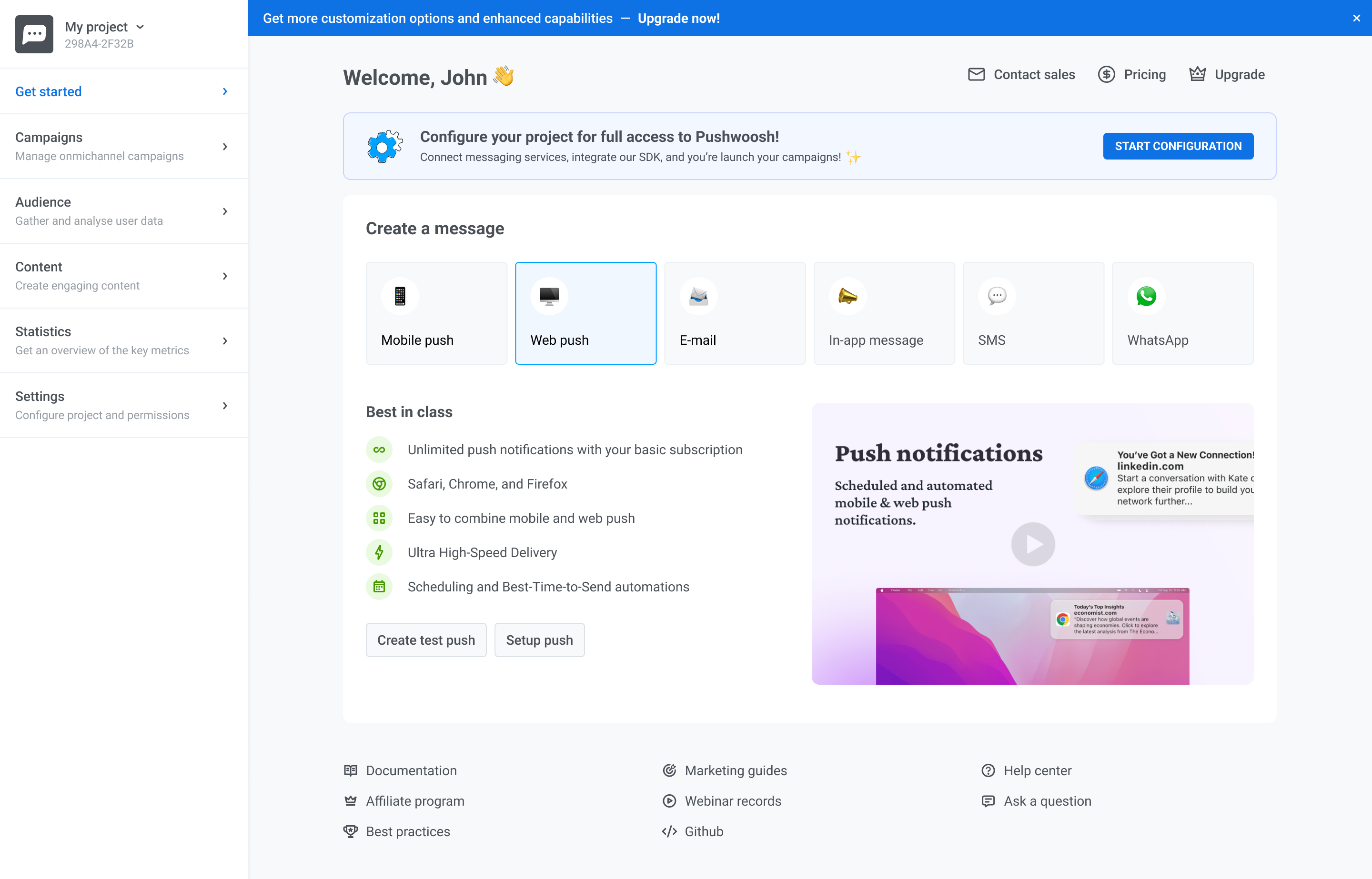Open the Upgrade link
Screen dimensions: 1372x879
[1240, 74]
